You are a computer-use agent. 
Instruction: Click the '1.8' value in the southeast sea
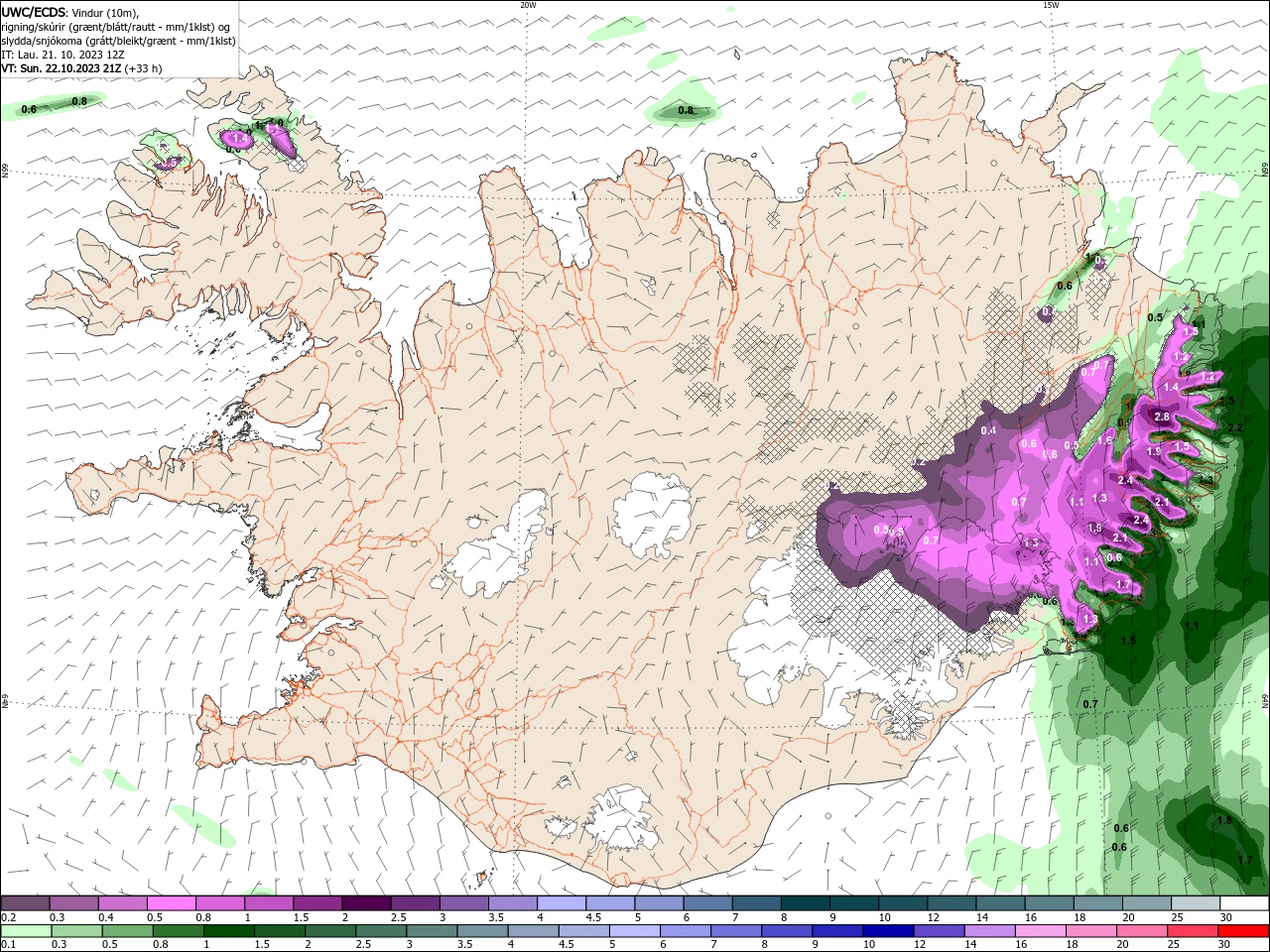coord(1224,820)
